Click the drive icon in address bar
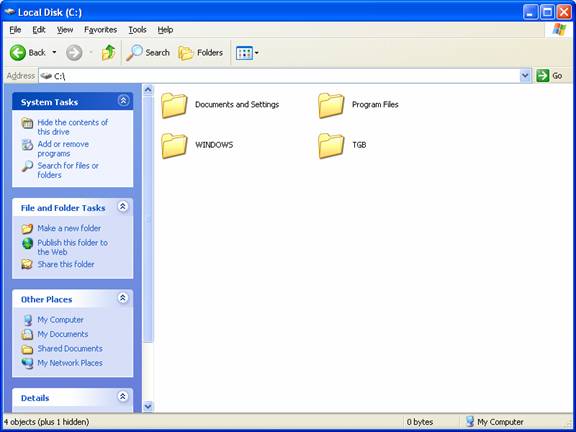Image resolution: width=576 pixels, height=432 pixels. 46,76
